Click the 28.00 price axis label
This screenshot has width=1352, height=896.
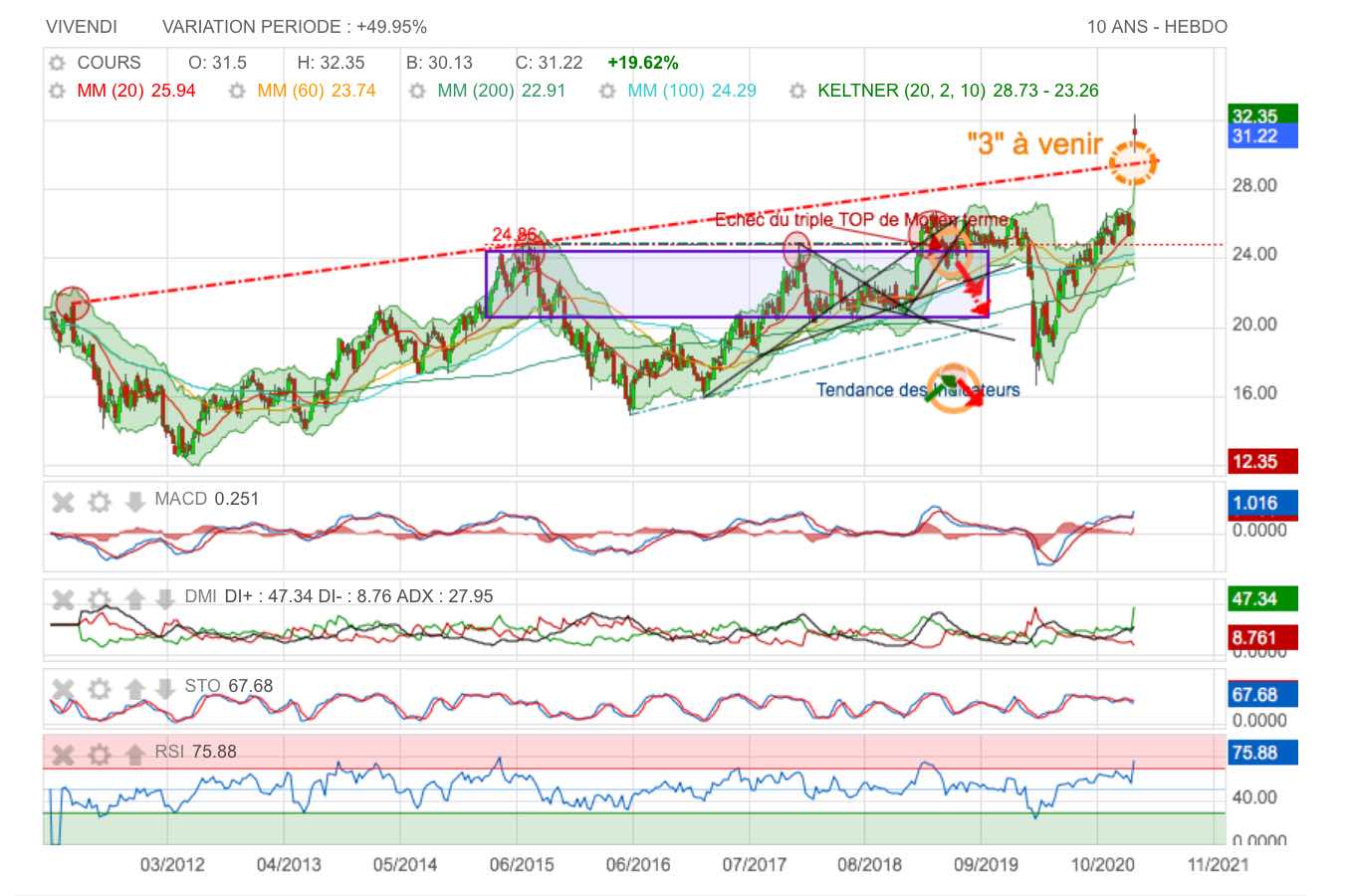tap(1254, 186)
